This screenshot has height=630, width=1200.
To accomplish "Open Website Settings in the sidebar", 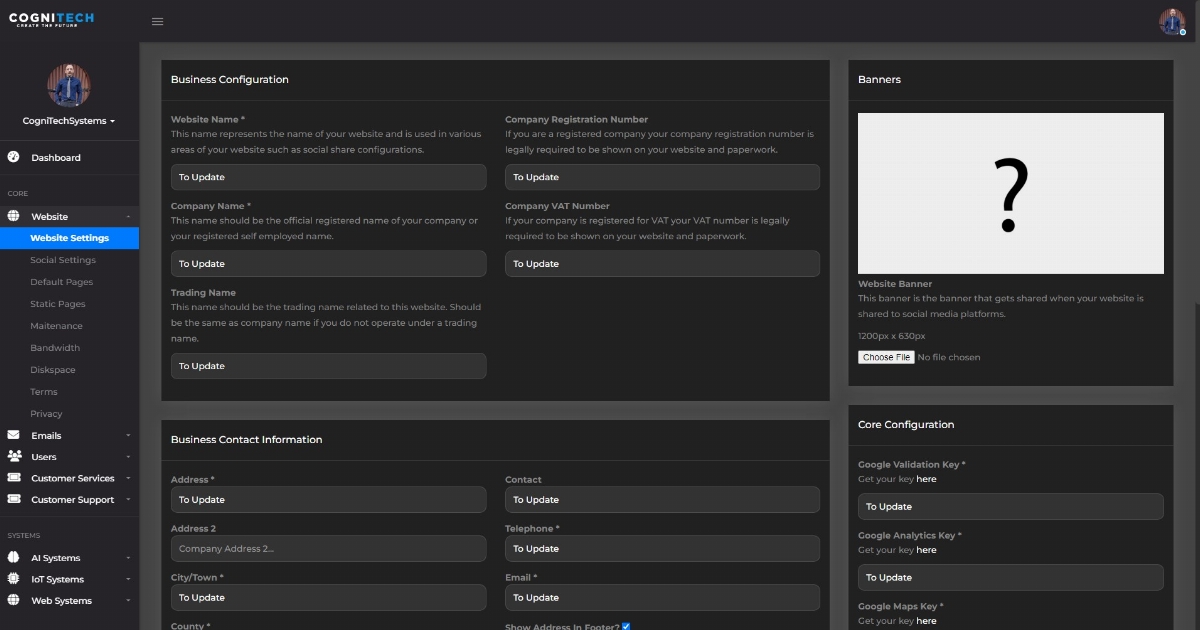I will pos(70,238).
